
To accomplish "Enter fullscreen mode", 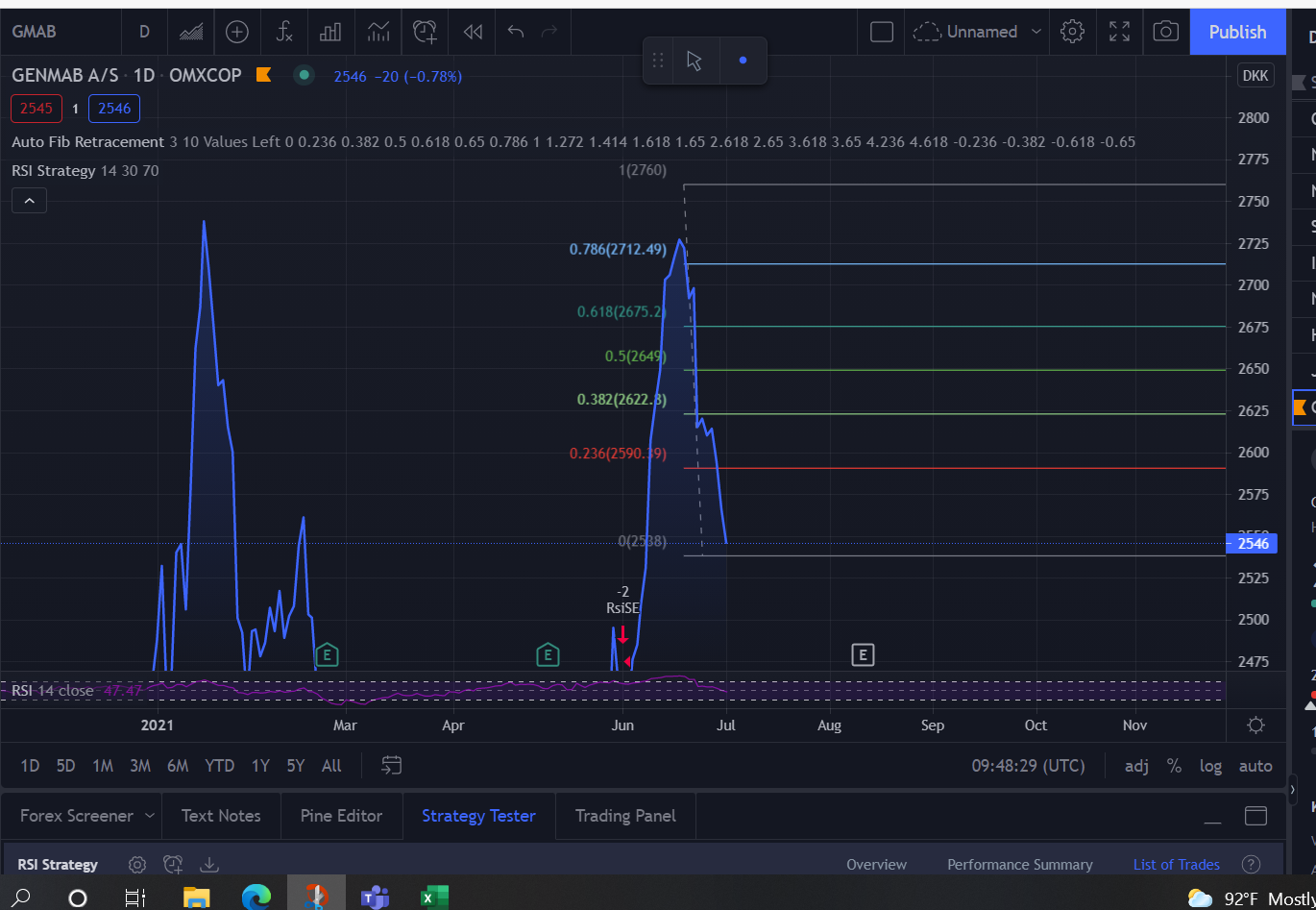I will tap(1119, 32).
